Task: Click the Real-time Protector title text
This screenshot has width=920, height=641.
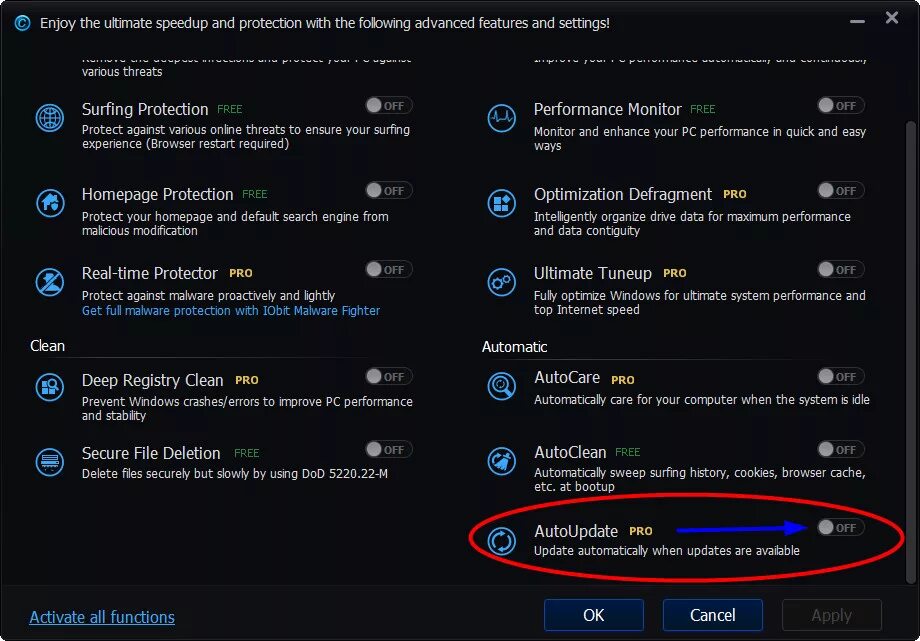Action: tap(150, 273)
